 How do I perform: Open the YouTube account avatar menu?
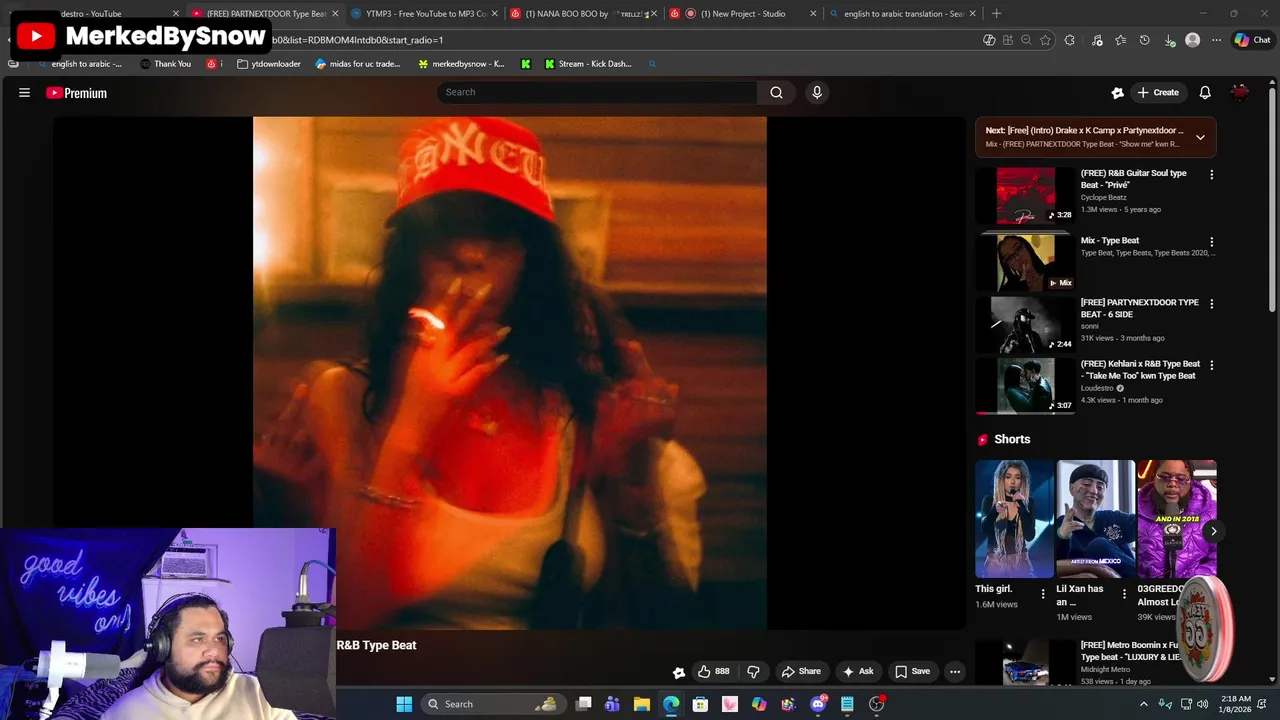(1240, 92)
